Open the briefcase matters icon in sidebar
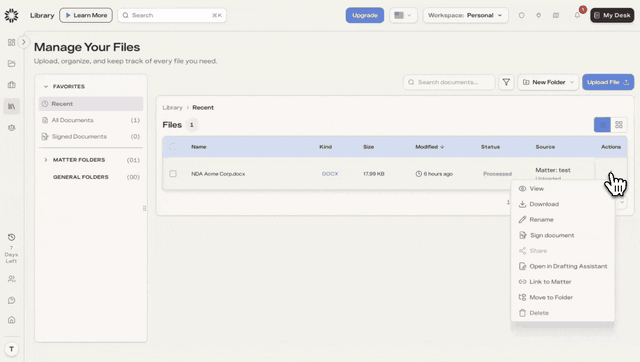The width and height of the screenshot is (640, 362). 11,85
